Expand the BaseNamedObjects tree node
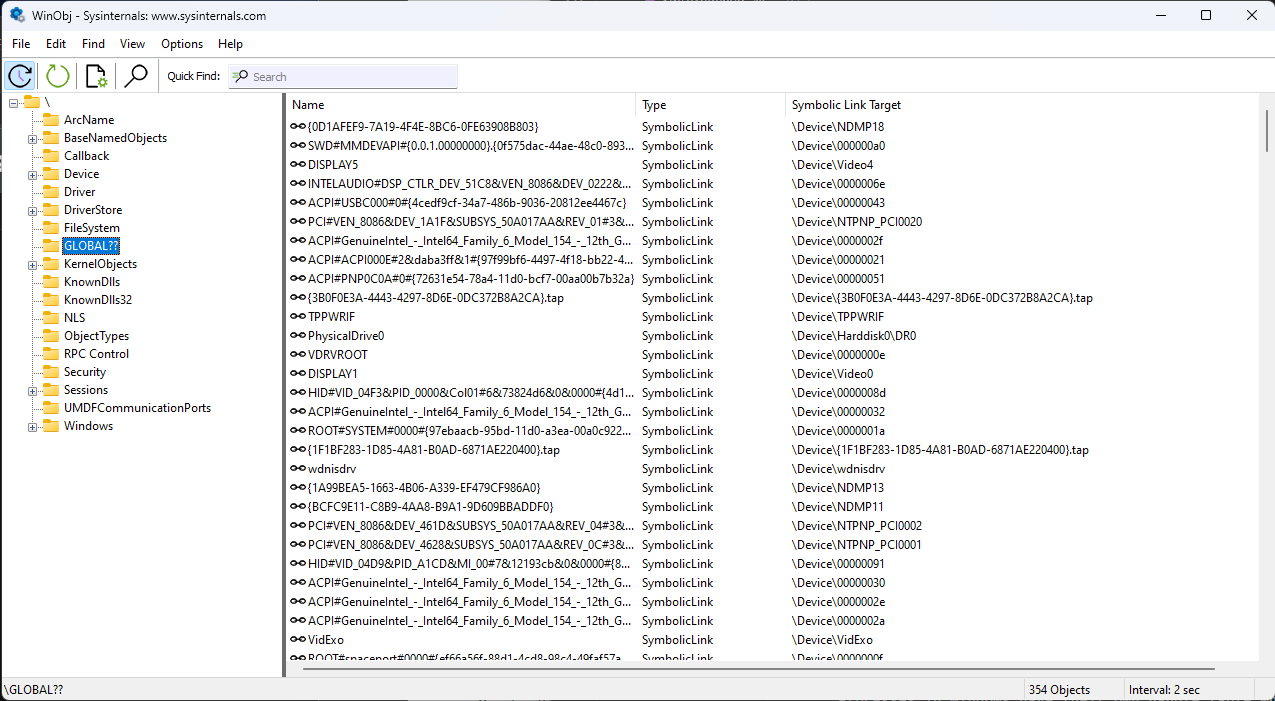Image resolution: width=1275 pixels, height=701 pixels. coord(33,138)
